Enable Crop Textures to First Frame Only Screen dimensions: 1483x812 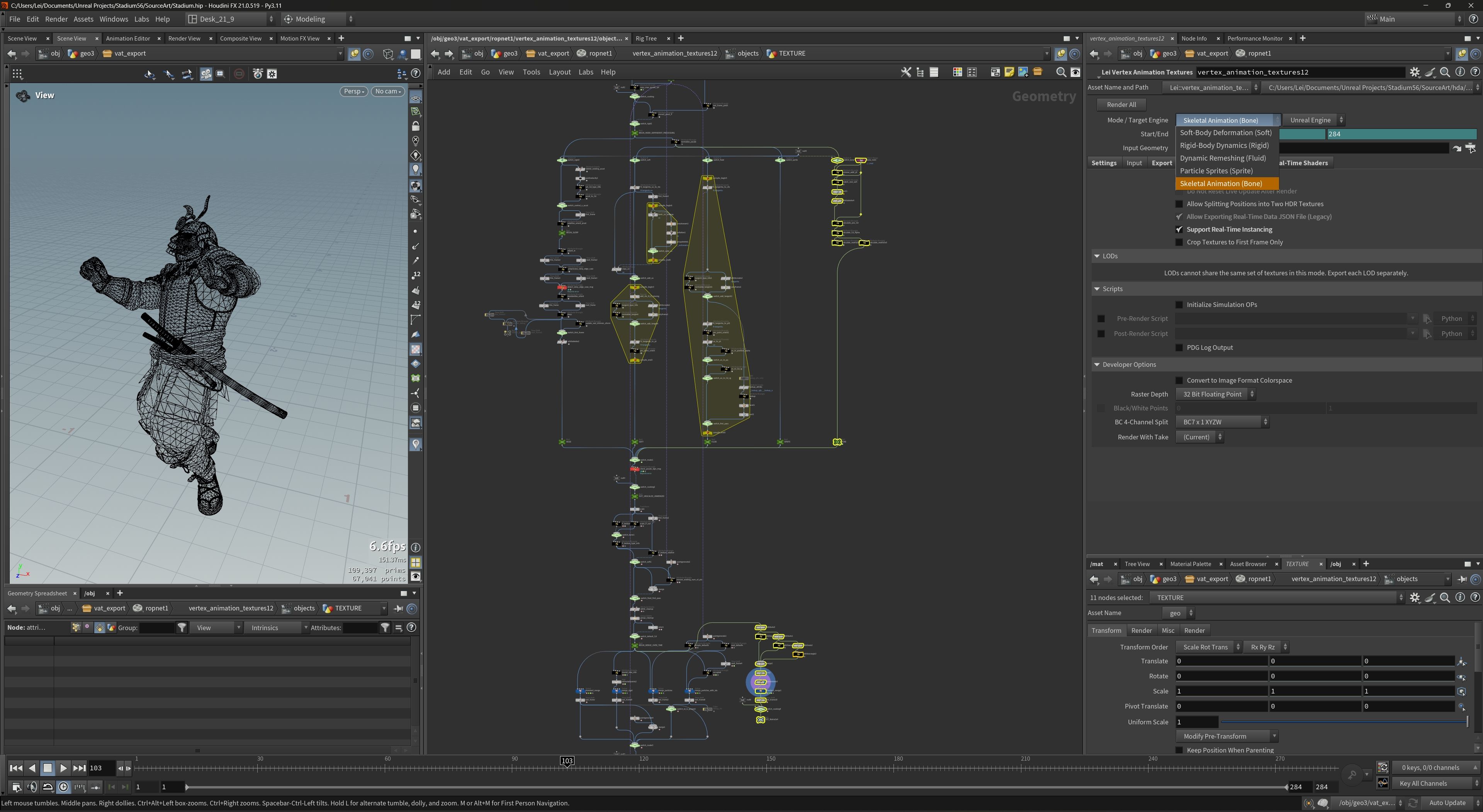(x=1179, y=242)
